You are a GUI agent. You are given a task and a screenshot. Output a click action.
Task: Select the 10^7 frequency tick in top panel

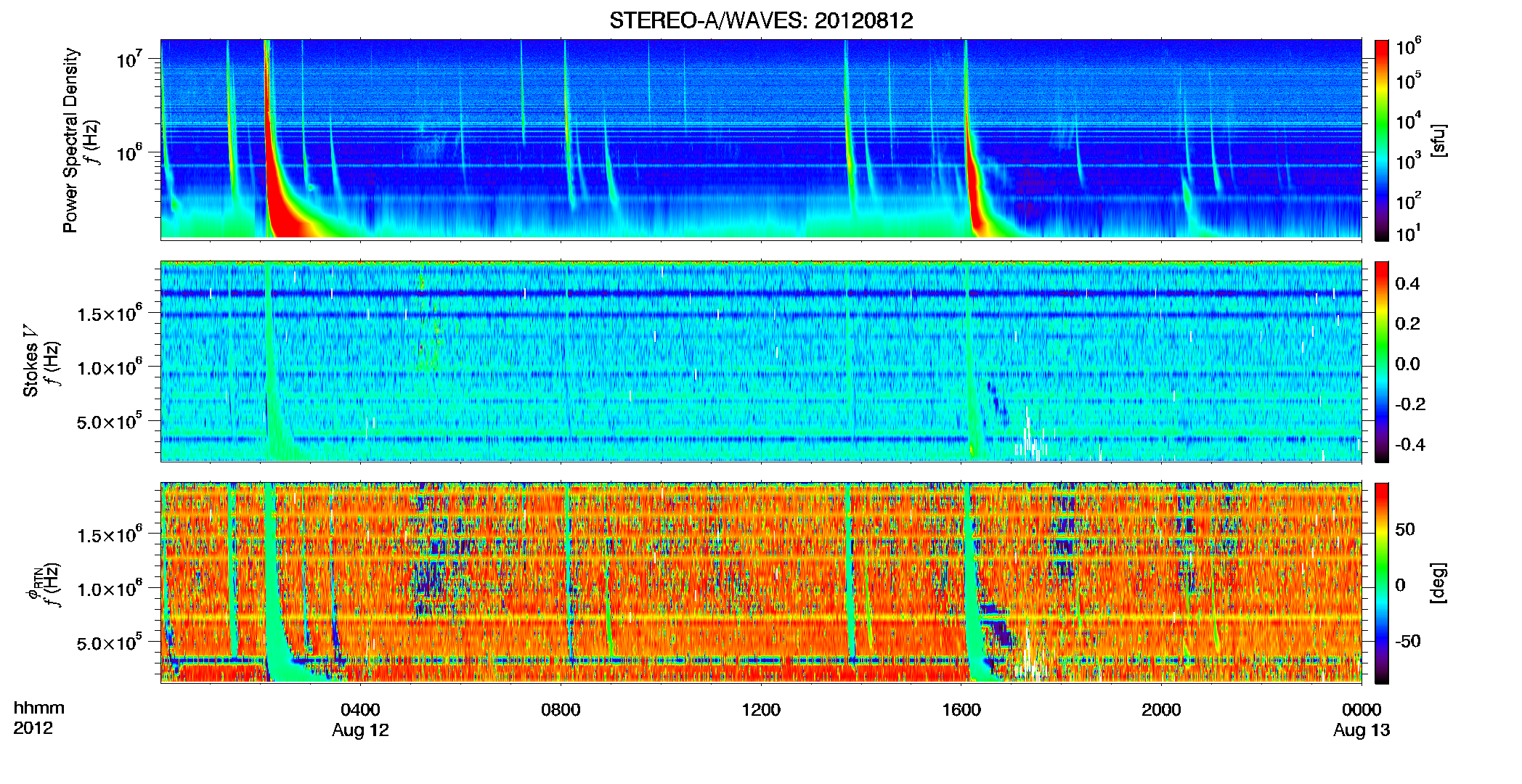pos(128,59)
